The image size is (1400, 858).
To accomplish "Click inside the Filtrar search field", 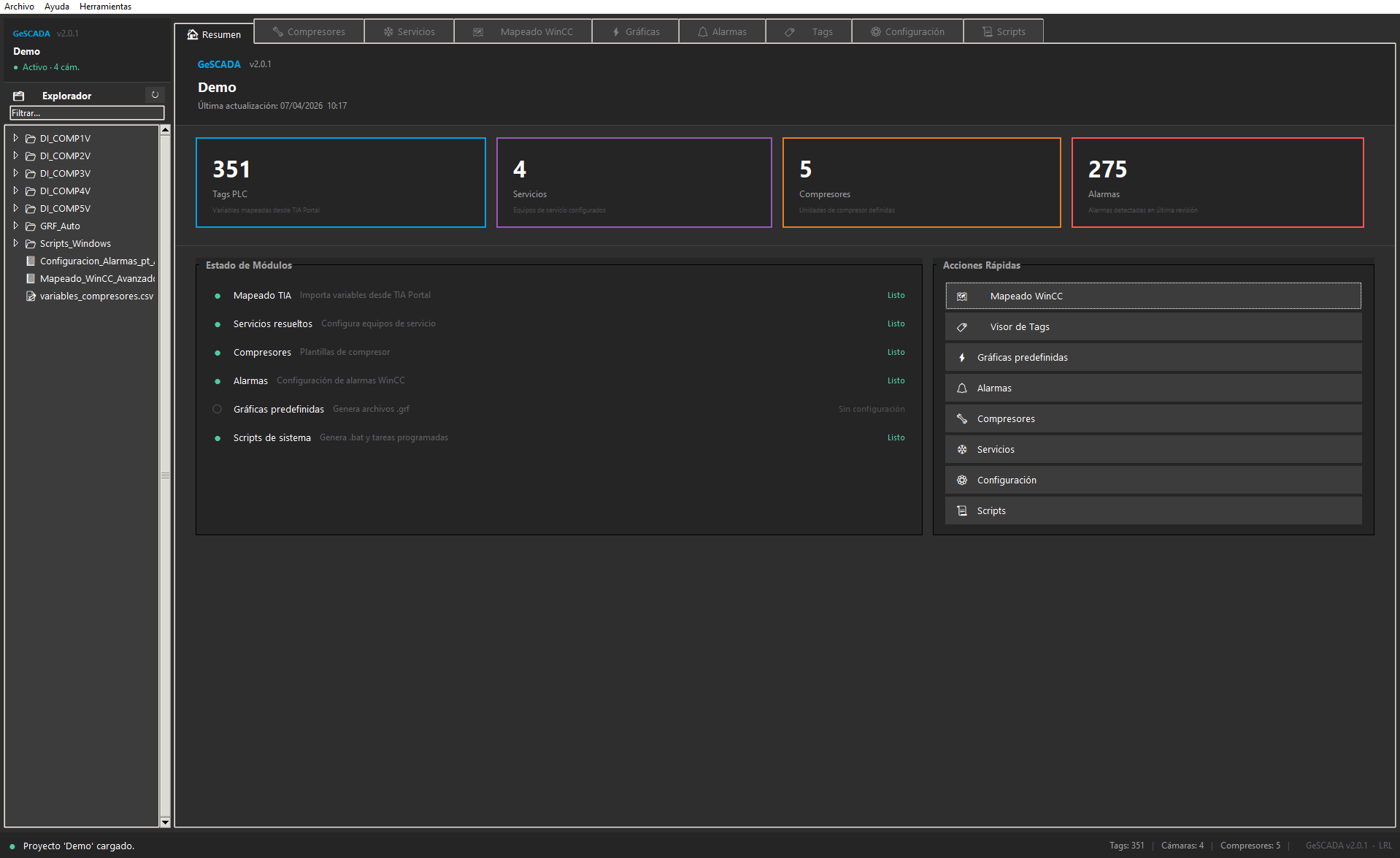I will [86, 112].
